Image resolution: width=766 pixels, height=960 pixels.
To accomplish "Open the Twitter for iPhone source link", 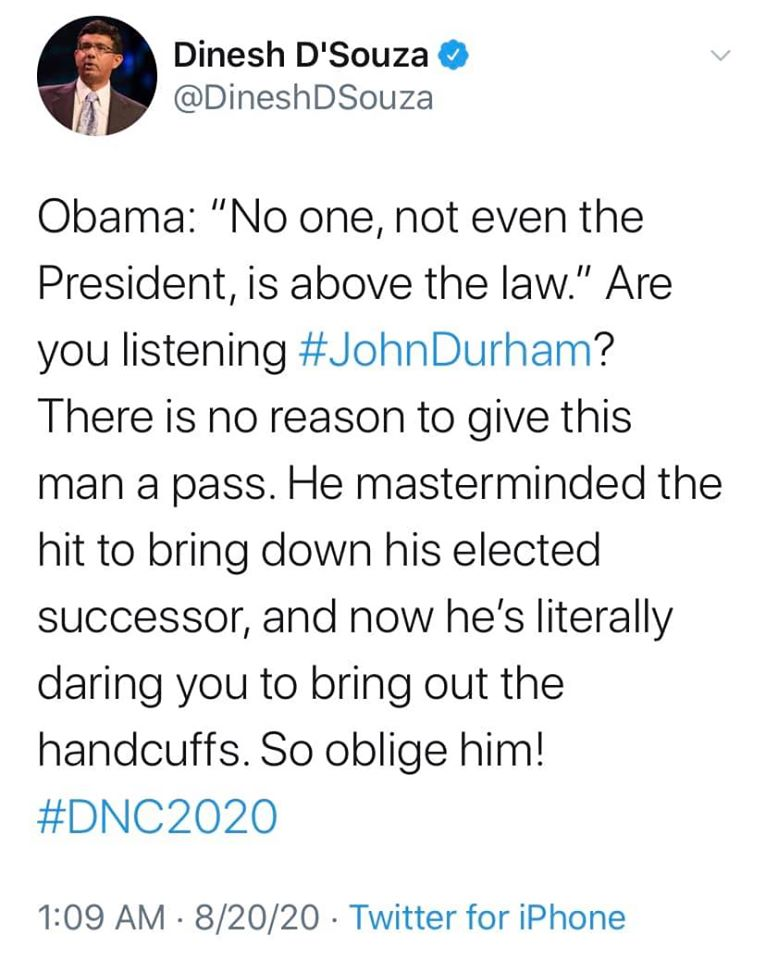I will pyautogui.click(x=487, y=917).
